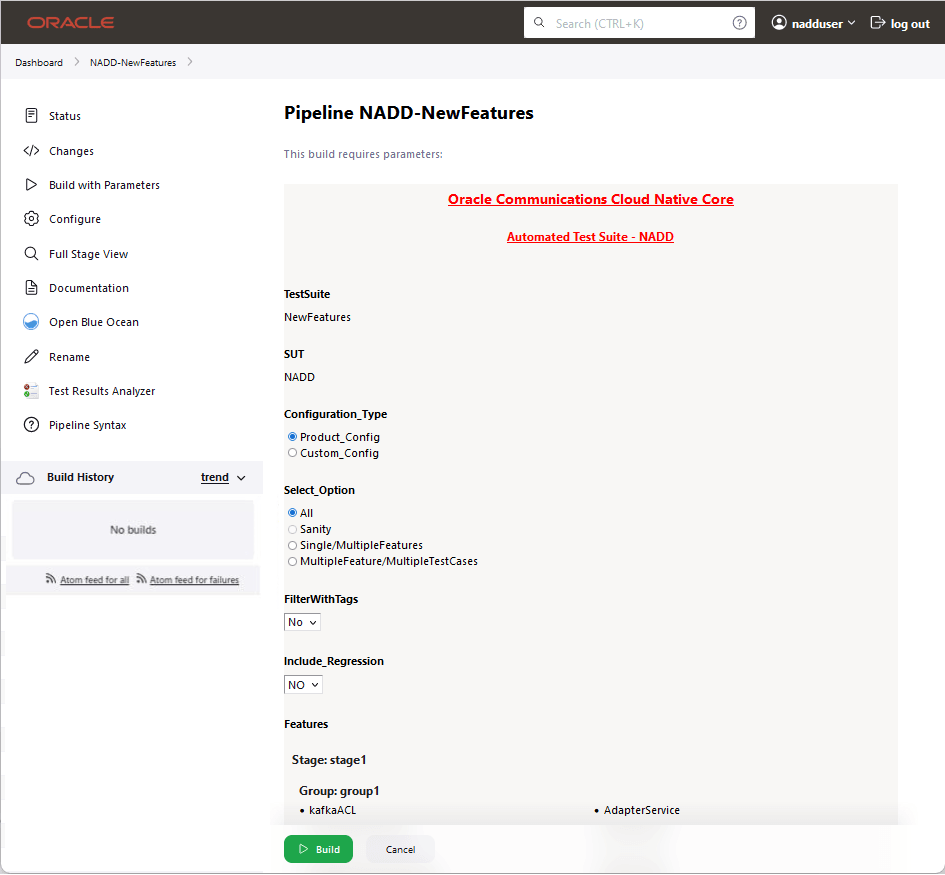The width and height of the screenshot is (945, 875).
Task: Open Atom feed for failures link
Action: point(194,580)
